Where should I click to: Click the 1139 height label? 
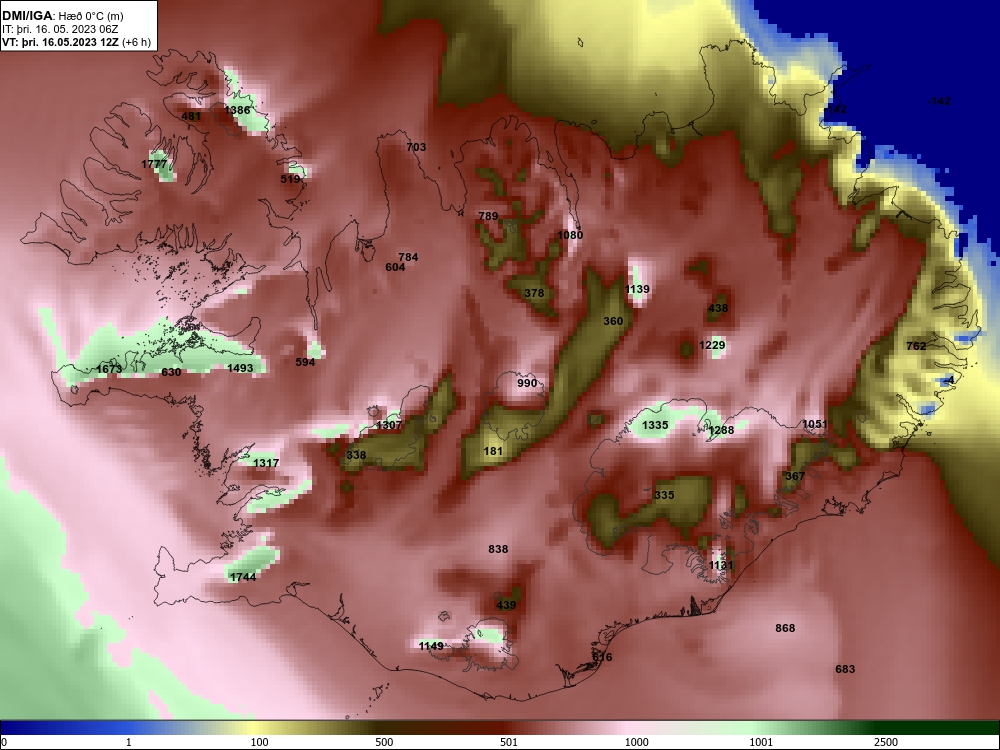click(x=637, y=289)
